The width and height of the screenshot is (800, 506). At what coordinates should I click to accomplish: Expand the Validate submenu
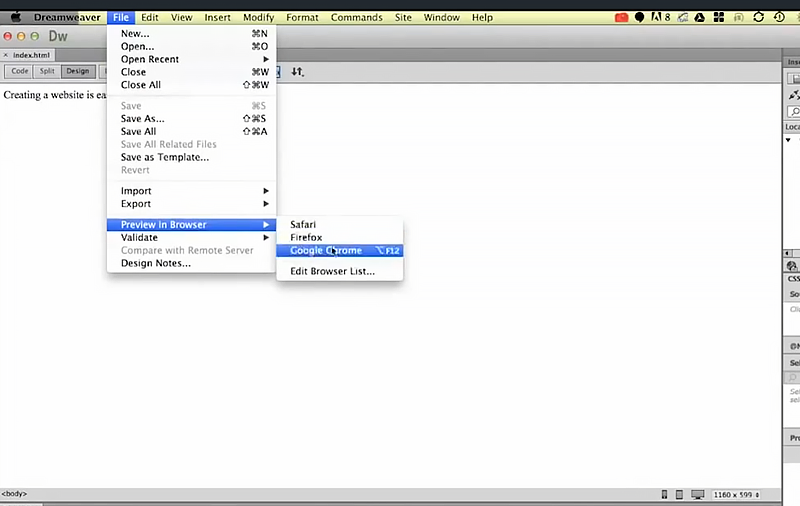tap(192, 237)
